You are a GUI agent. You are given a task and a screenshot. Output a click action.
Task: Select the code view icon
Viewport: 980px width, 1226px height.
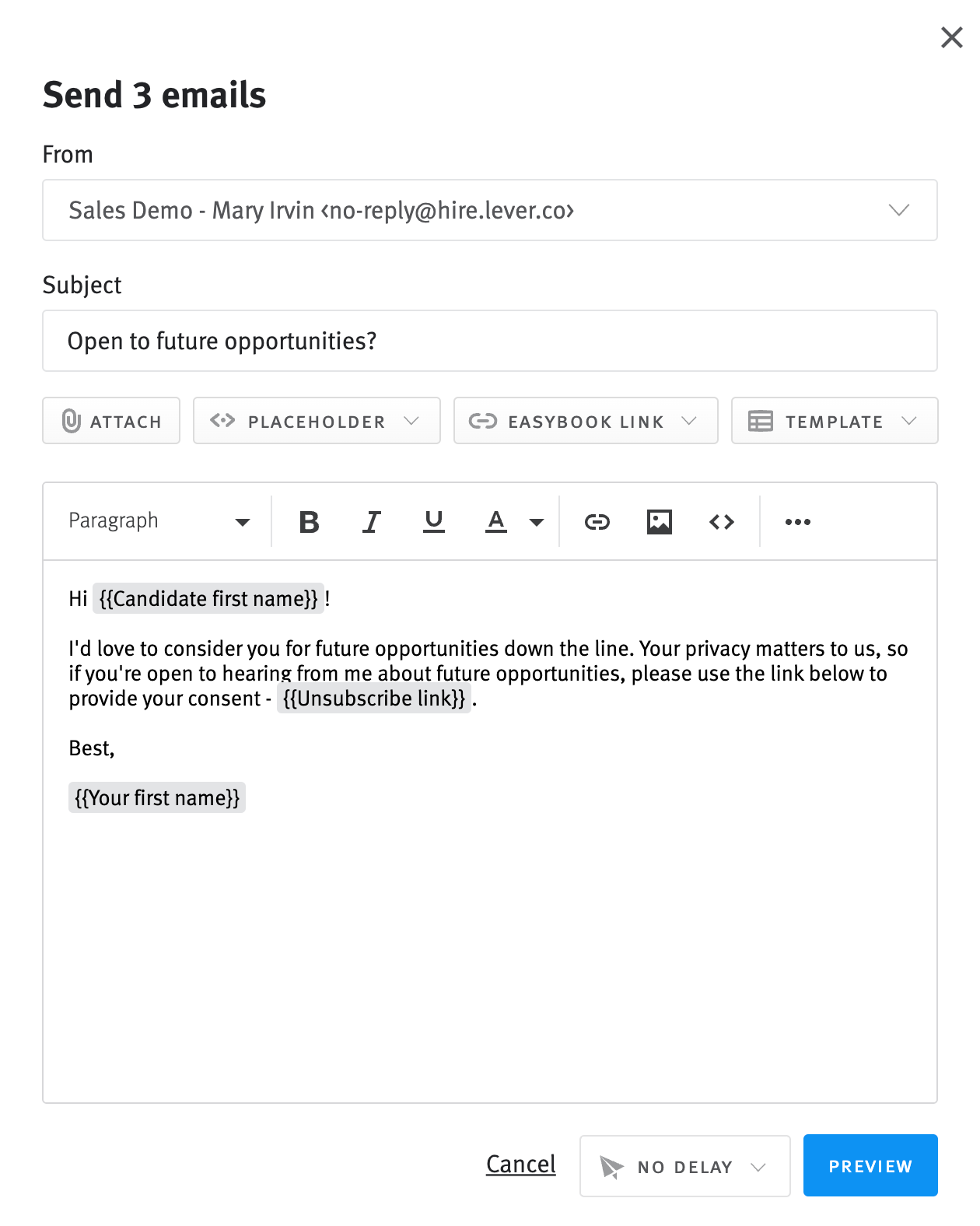[721, 521]
